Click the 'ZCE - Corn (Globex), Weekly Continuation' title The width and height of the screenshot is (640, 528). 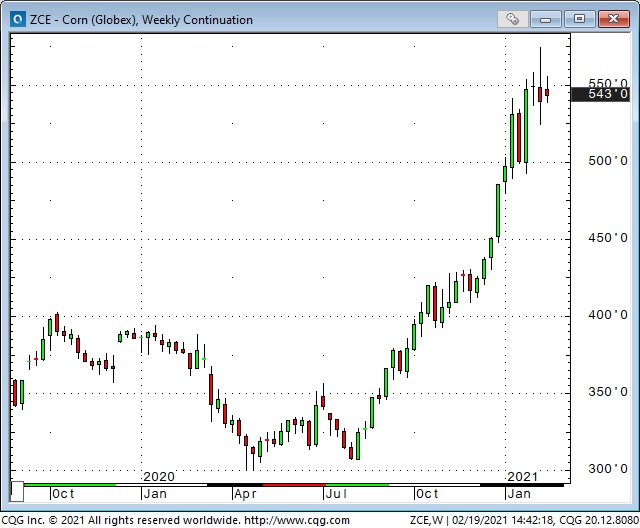click(x=141, y=20)
